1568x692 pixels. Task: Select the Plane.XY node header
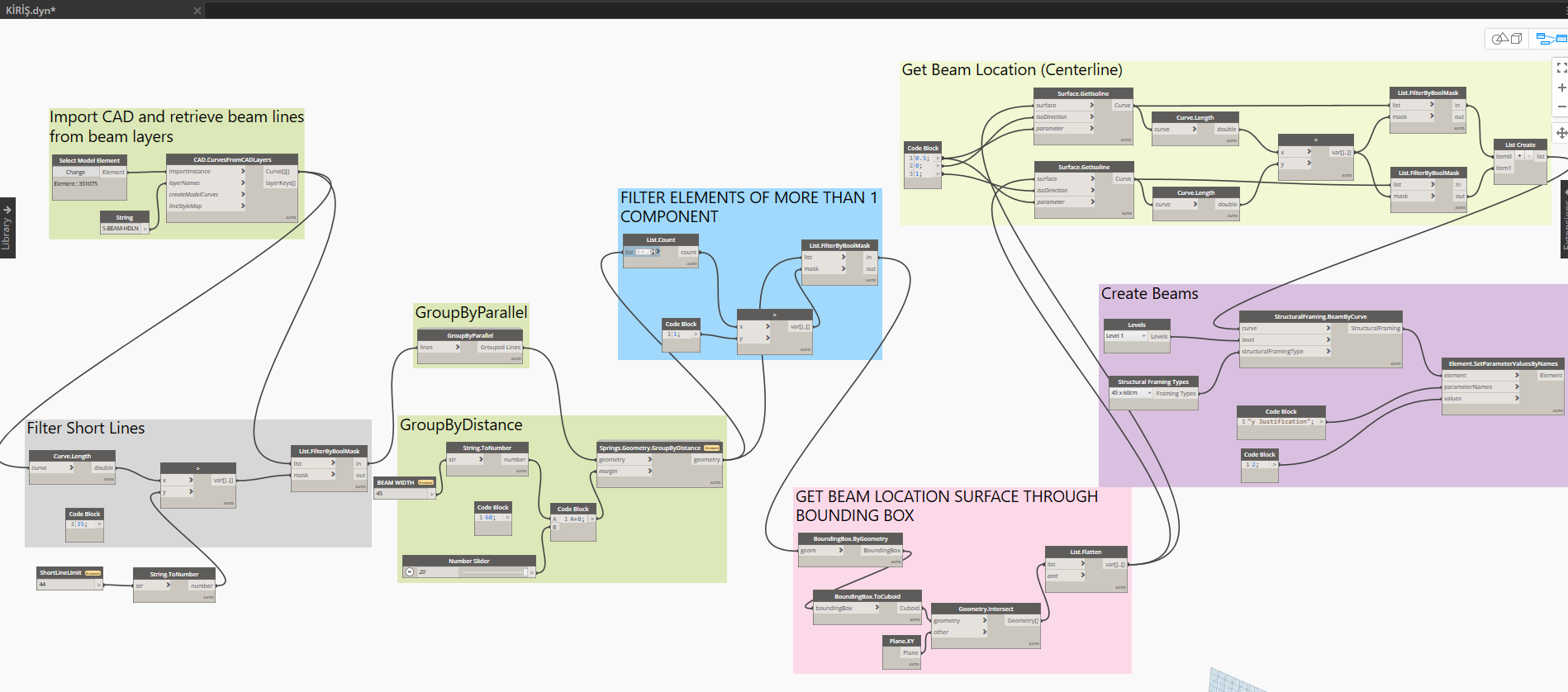[901, 642]
